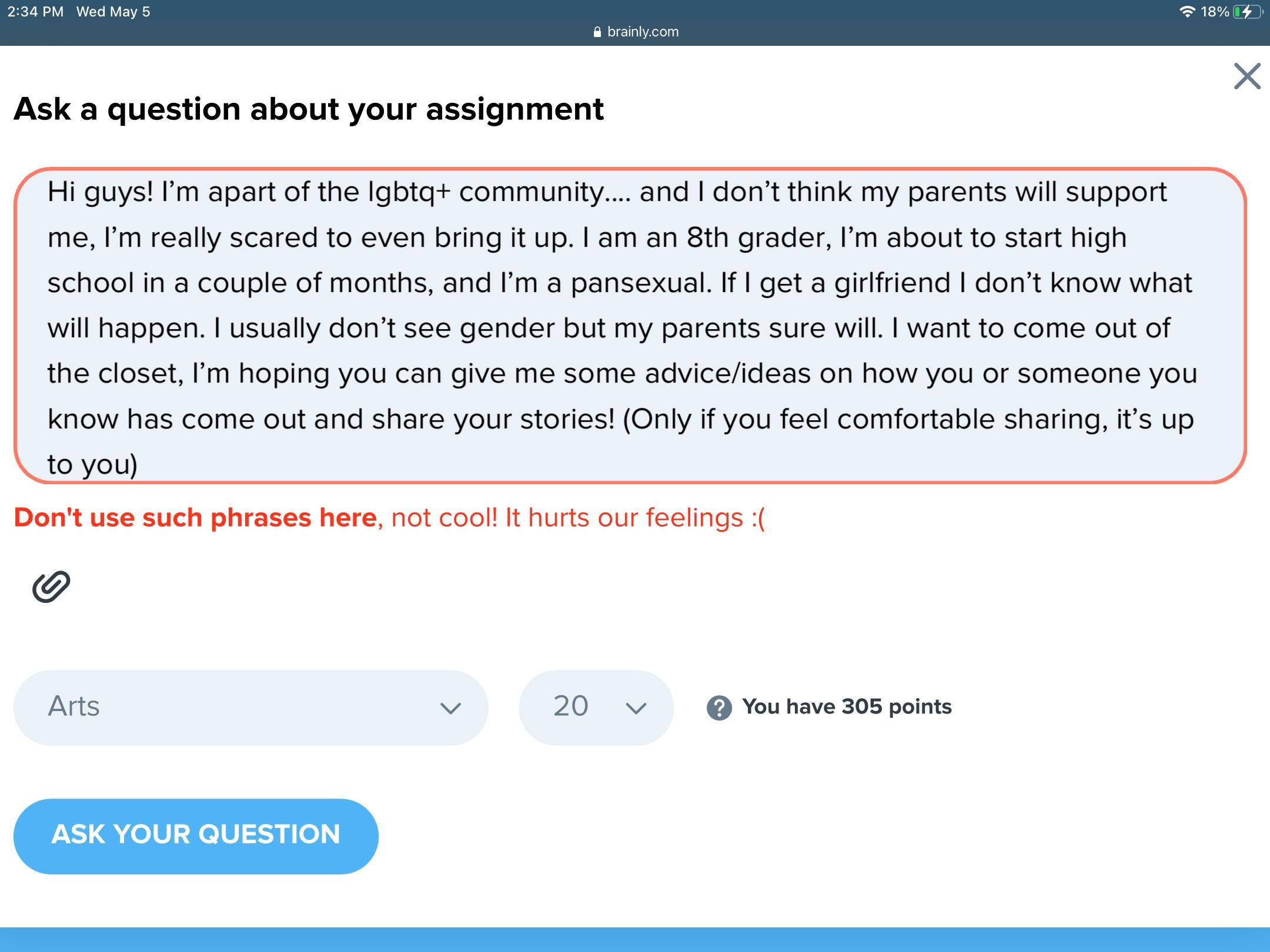Click inside the question text box
The image size is (1270, 952).
629,326
